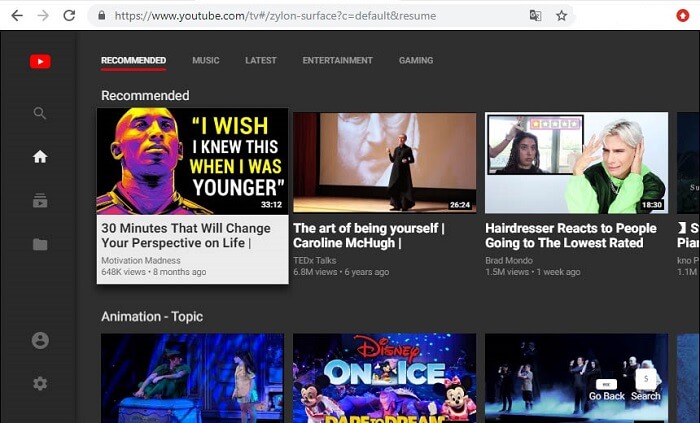700x423 pixels.
Task: Switch to the Entertainment tab
Action: pyautogui.click(x=338, y=60)
